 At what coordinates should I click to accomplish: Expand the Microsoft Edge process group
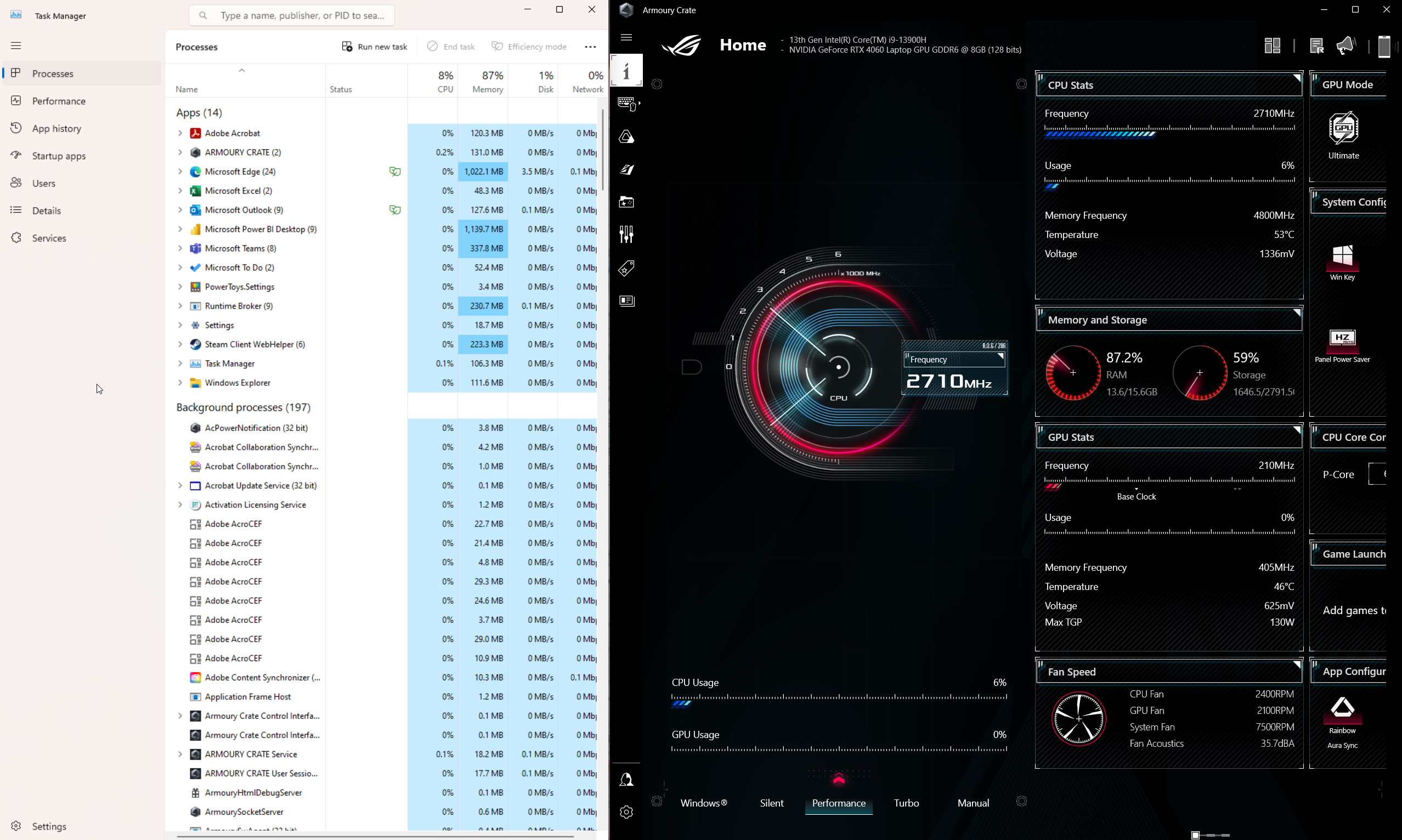click(179, 171)
